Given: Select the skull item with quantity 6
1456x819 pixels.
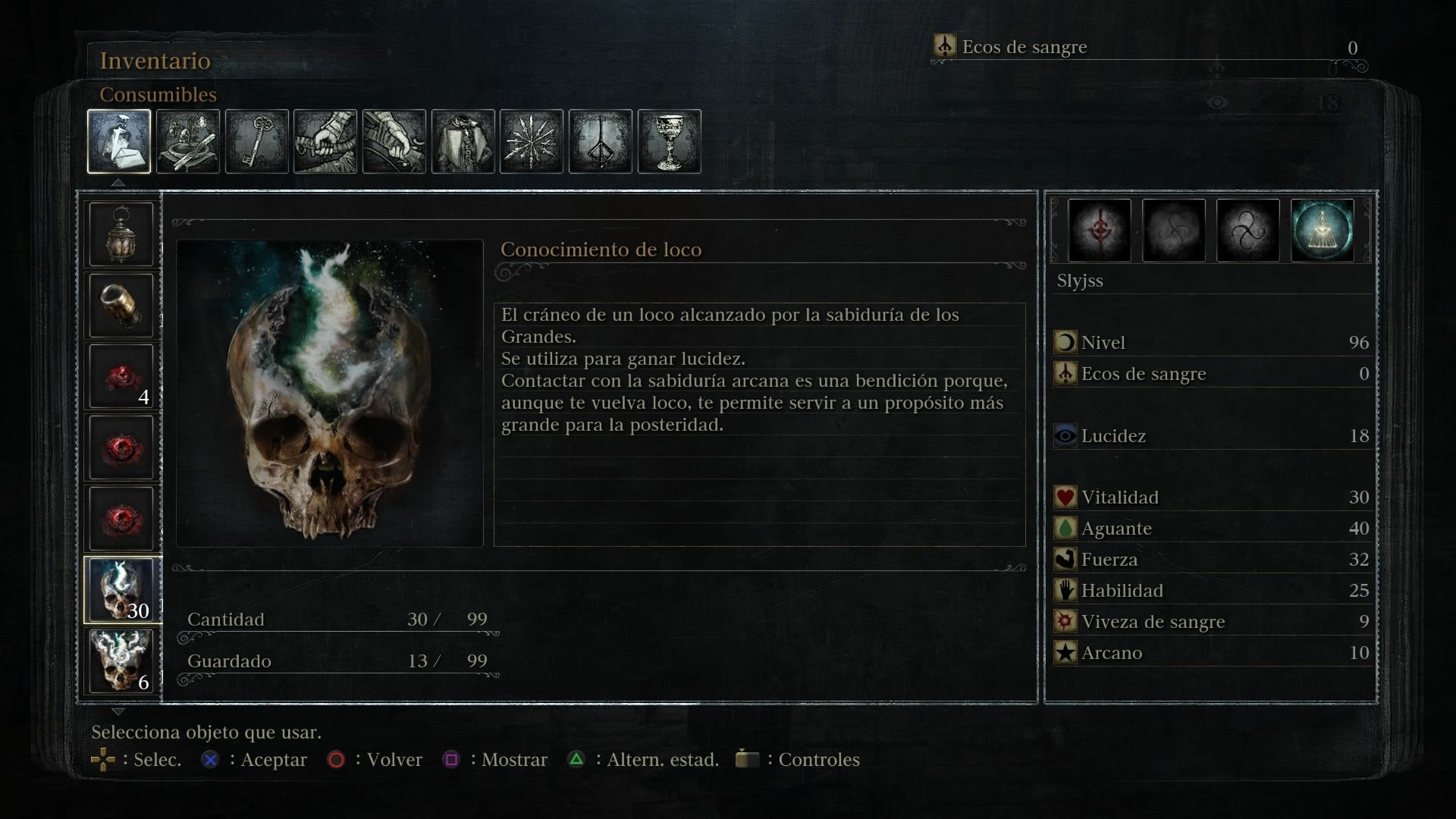Looking at the screenshot, I should (x=121, y=661).
